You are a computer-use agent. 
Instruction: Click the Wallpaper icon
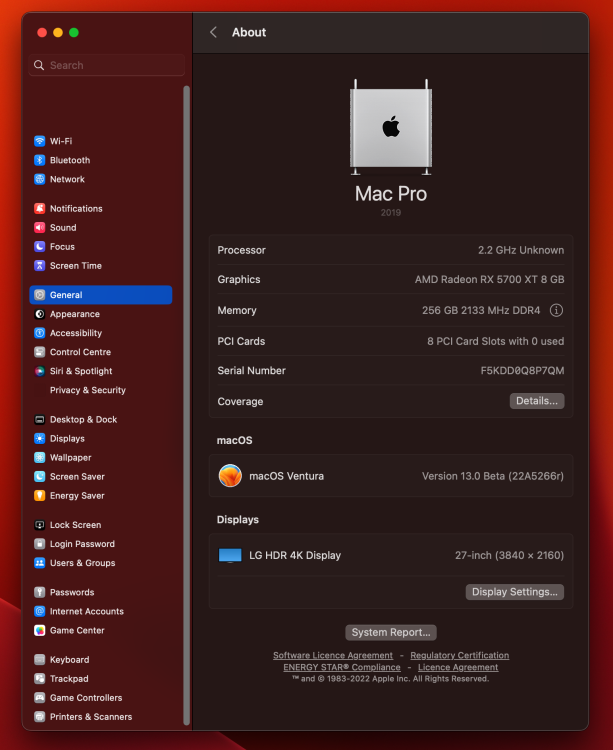[x=40, y=458]
